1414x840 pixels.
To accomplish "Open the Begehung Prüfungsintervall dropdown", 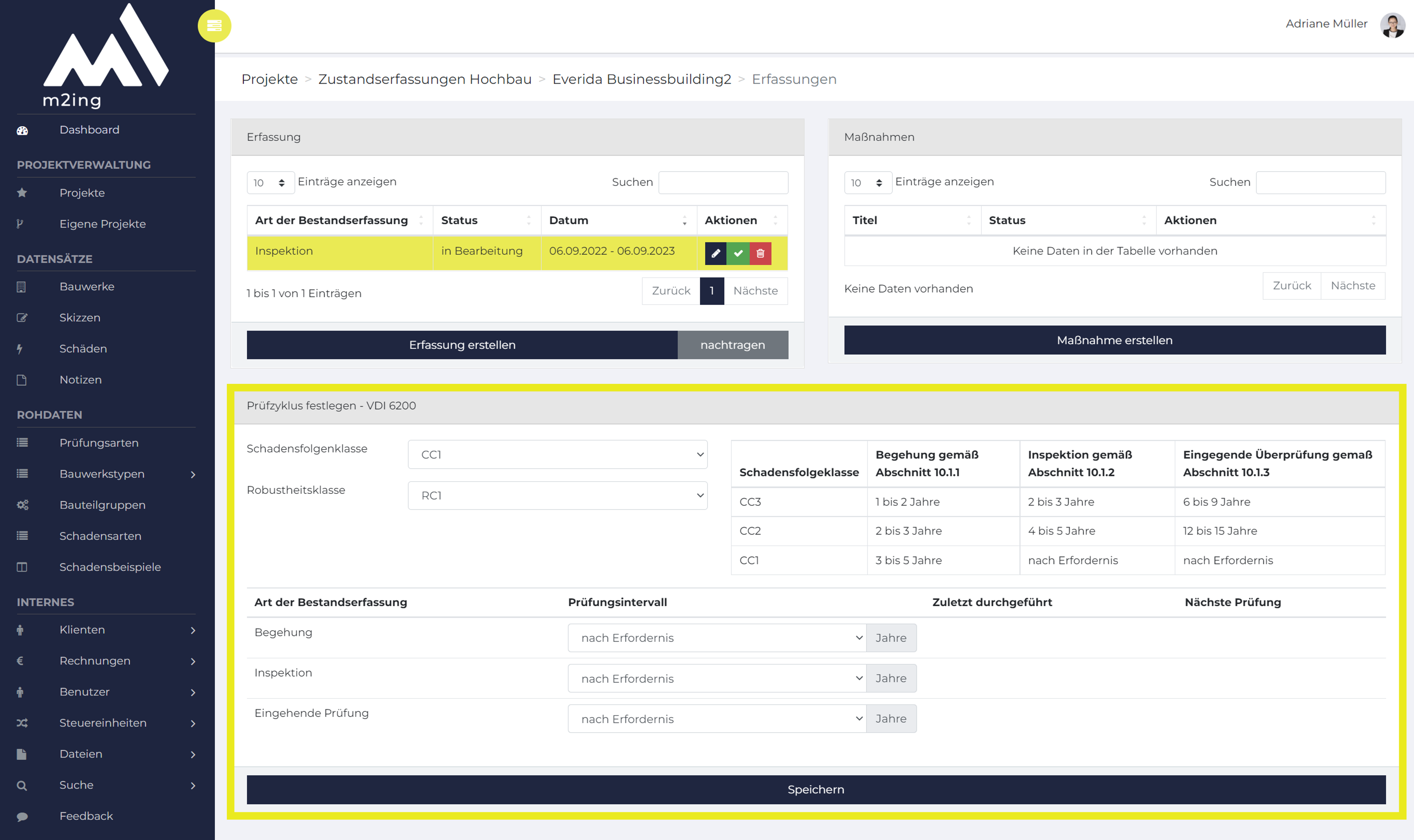I will click(x=717, y=638).
